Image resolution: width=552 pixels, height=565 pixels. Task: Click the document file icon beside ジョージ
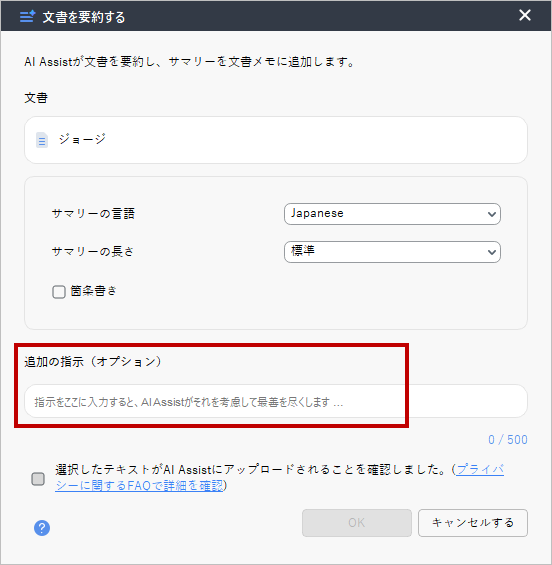(x=42, y=140)
